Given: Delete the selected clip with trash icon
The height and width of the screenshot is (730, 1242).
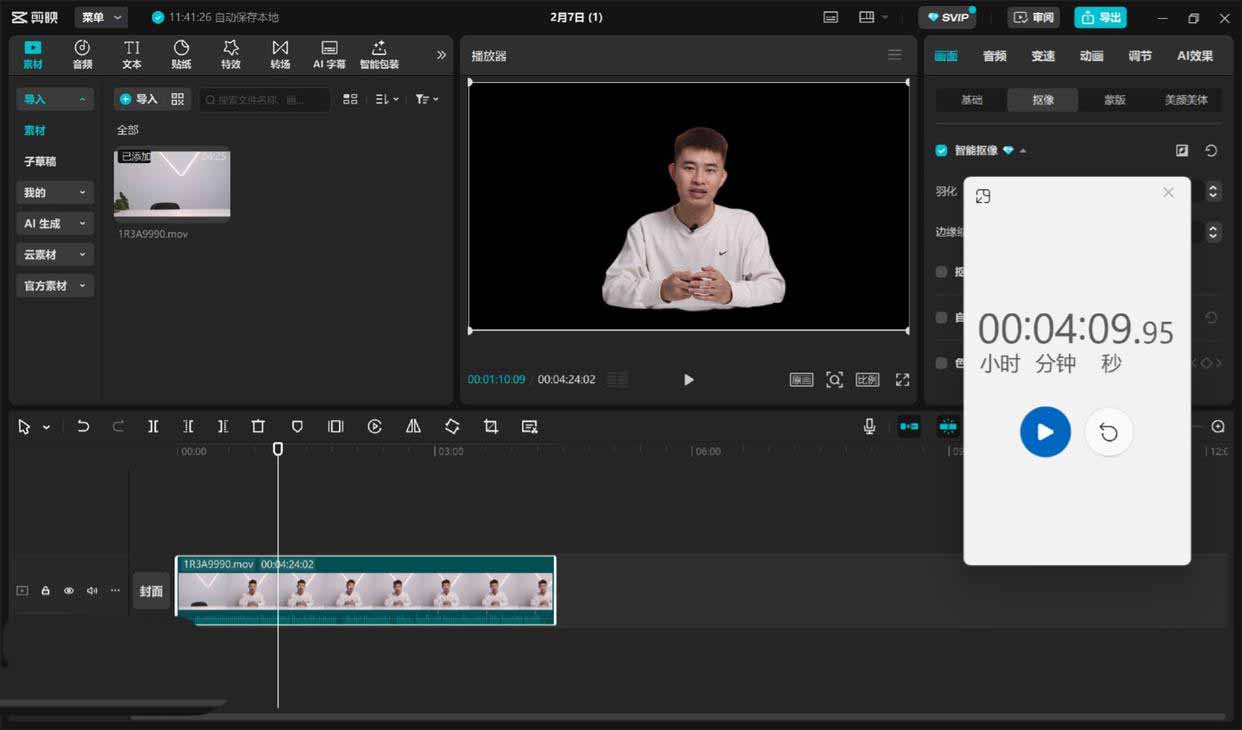Looking at the screenshot, I should point(258,426).
